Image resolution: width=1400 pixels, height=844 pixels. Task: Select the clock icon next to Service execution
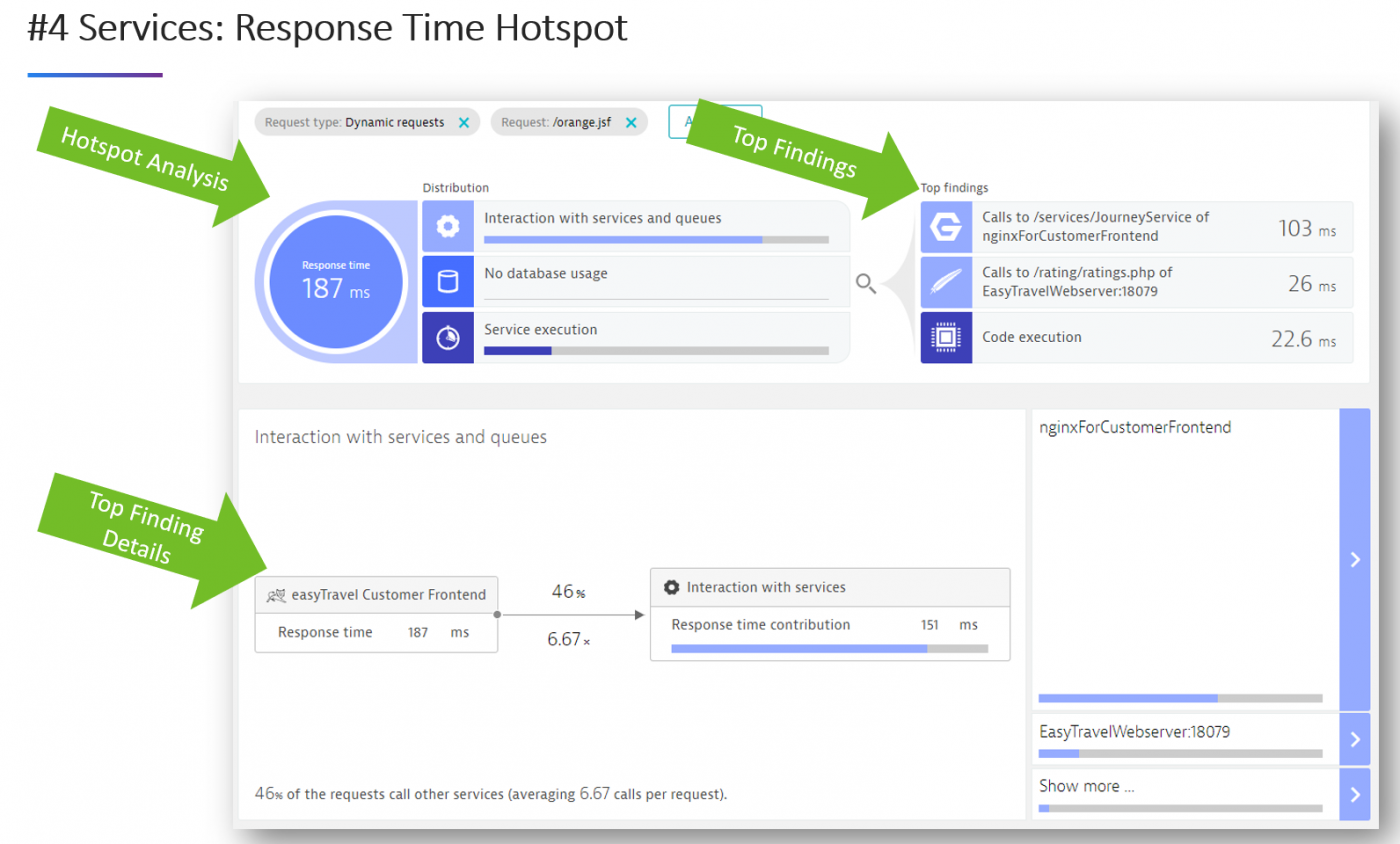[x=448, y=337]
